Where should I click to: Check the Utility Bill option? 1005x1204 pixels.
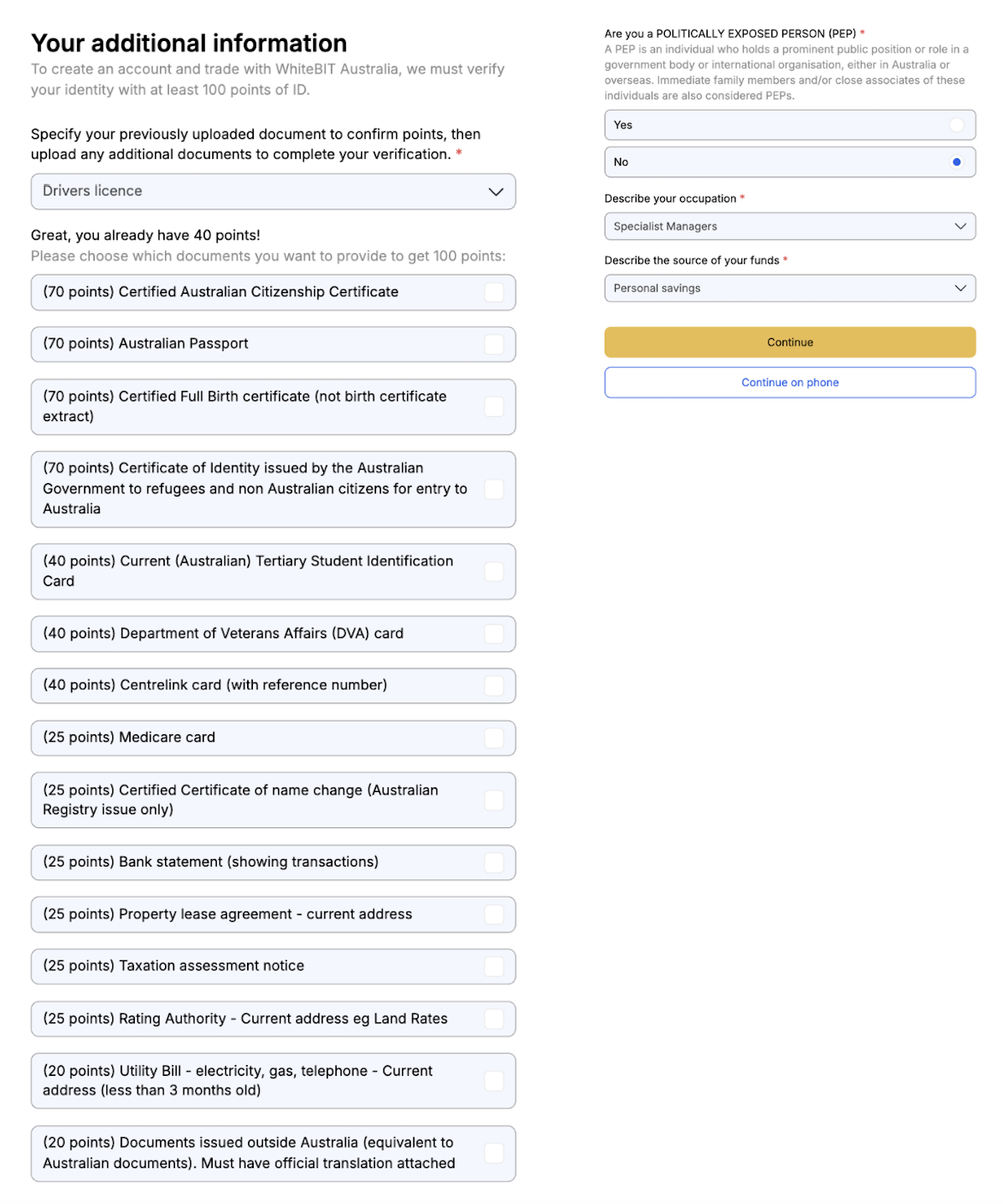494,1081
